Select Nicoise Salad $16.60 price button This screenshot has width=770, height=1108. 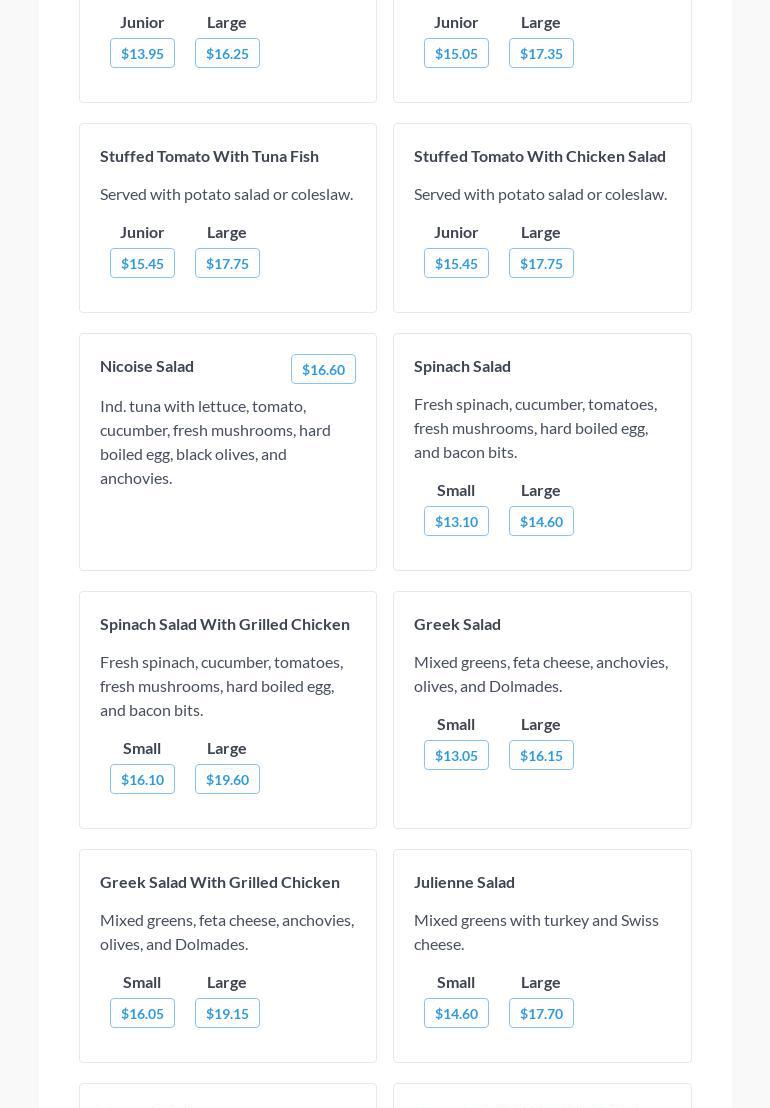click(x=323, y=370)
